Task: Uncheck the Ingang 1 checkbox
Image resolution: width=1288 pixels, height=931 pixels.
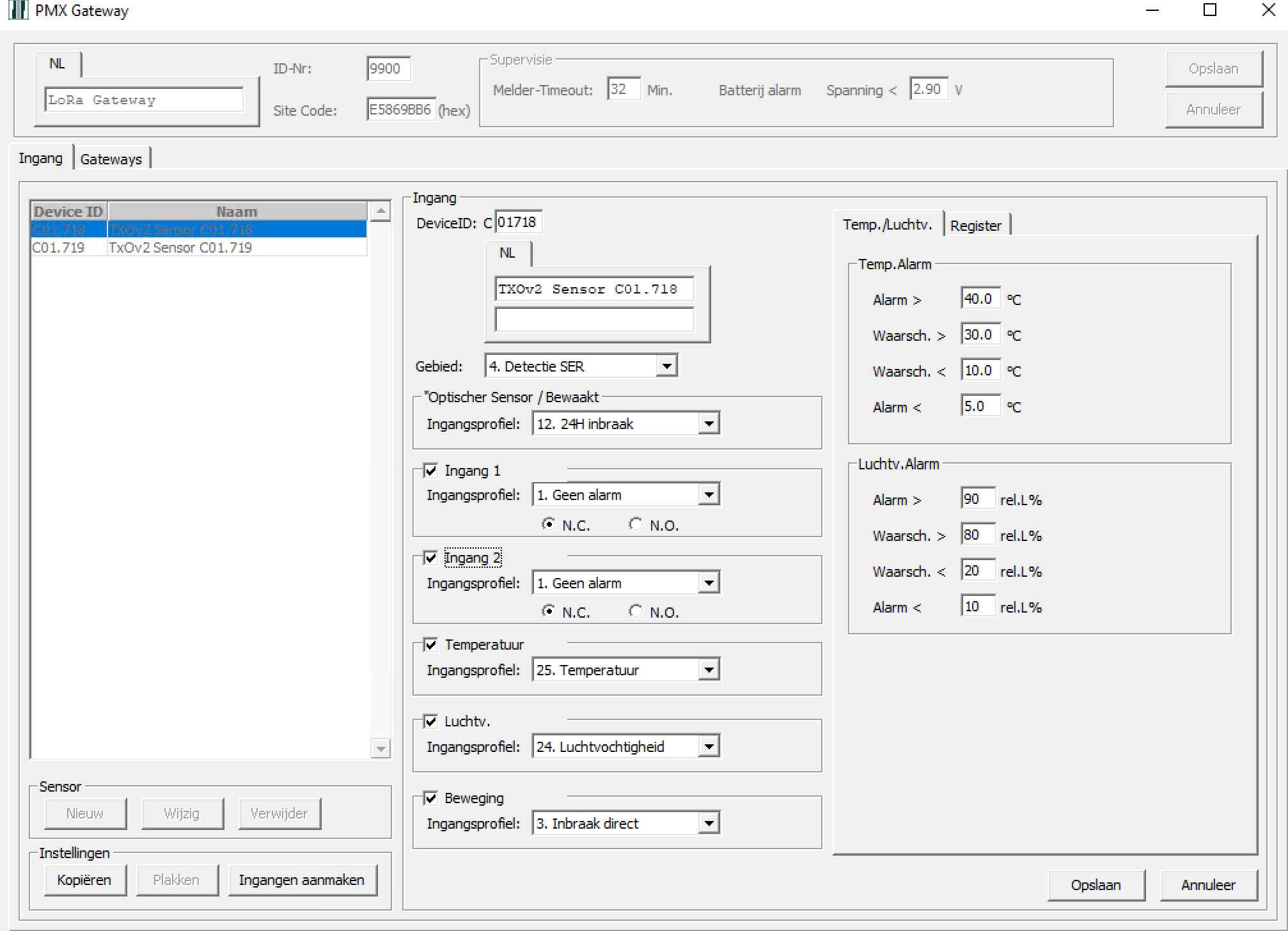Action: click(431, 471)
